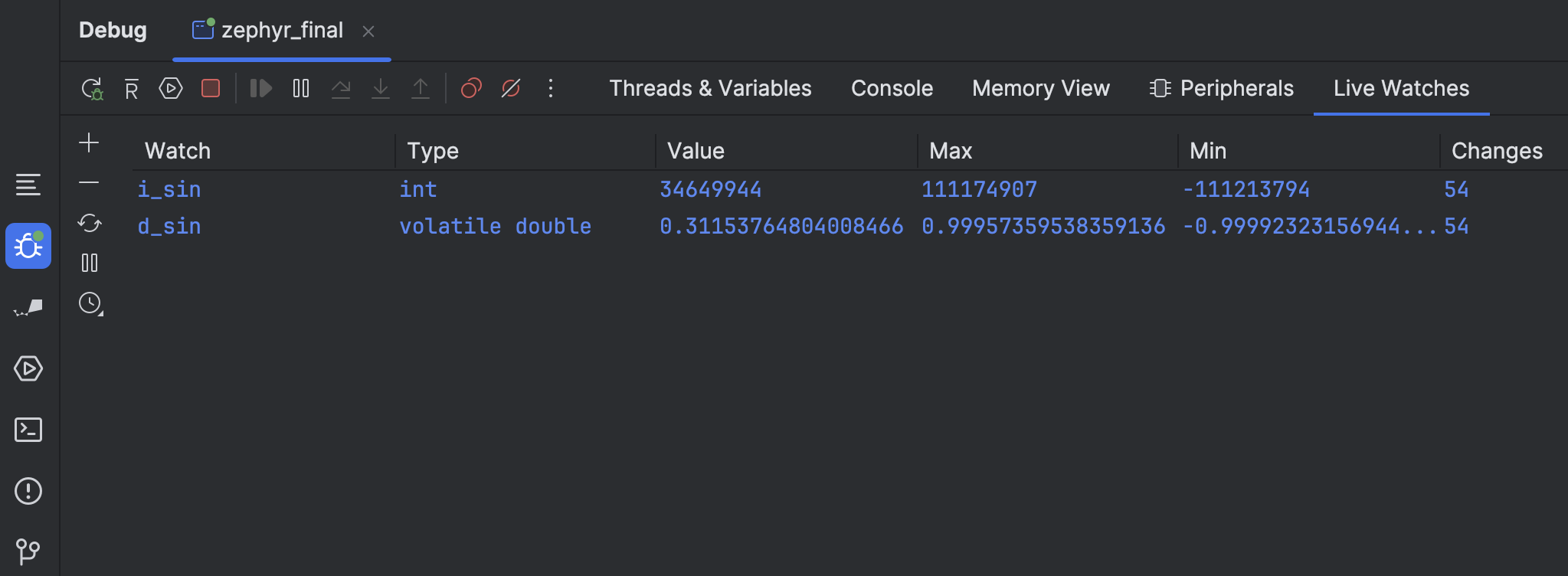Click the Step Out icon
This screenshot has width=1568, height=576.
click(421, 89)
